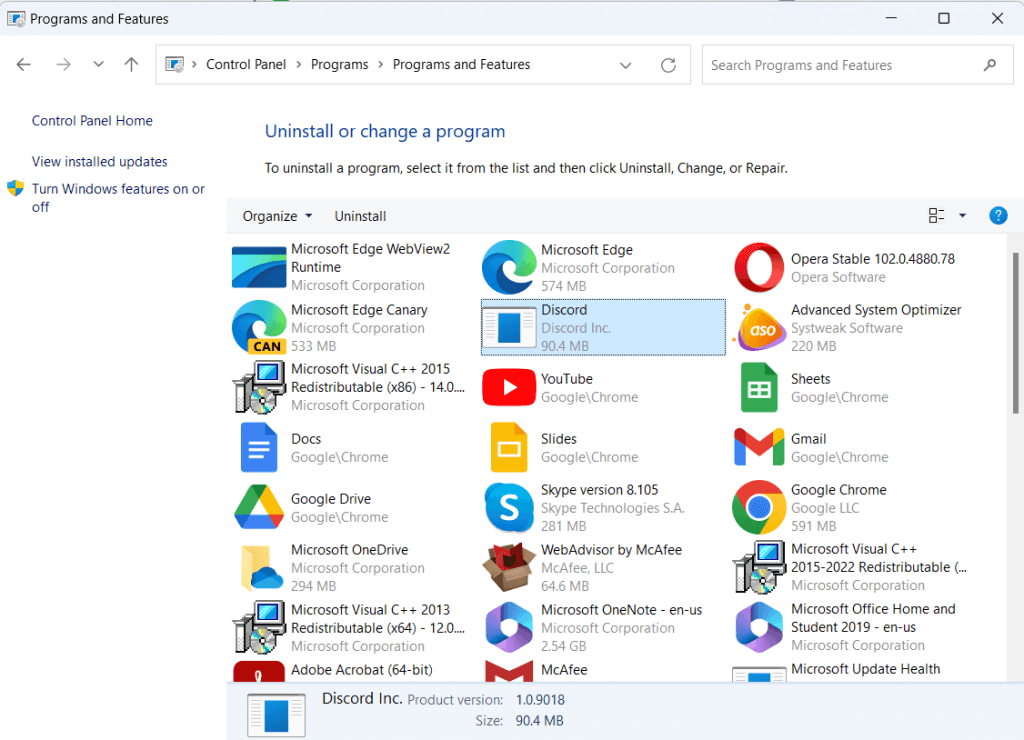Select the WebAdvisor by McAfee name
This screenshot has height=740, width=1024.
point(611,550)
